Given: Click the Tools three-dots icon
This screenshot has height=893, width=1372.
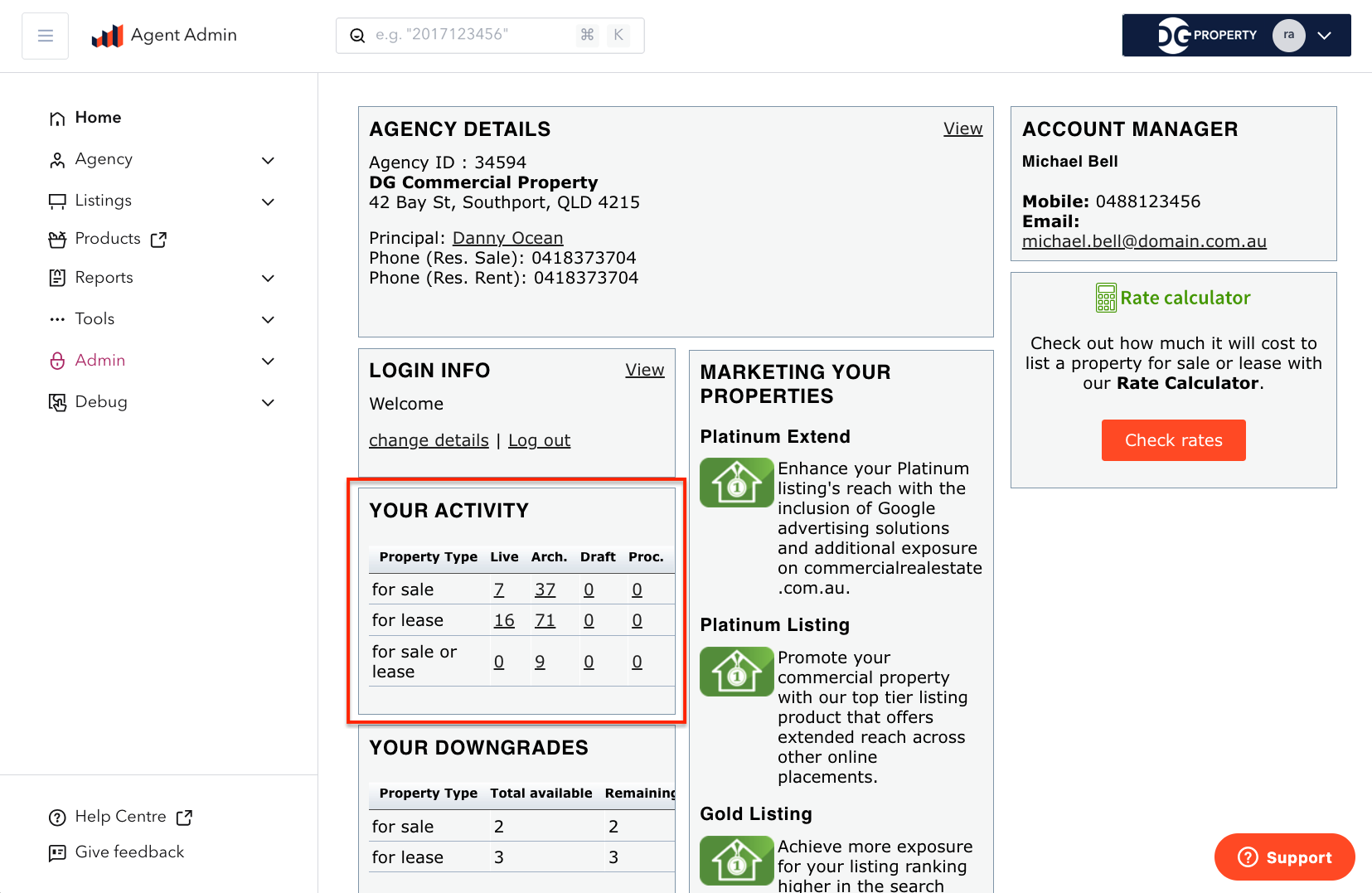Looking at the screenshot, I should pyautogui.click(x=57, y=319).
